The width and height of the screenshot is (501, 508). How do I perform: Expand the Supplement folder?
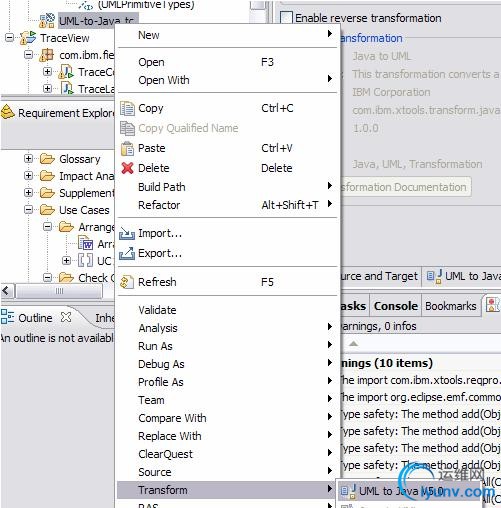(x=29, y=192)
